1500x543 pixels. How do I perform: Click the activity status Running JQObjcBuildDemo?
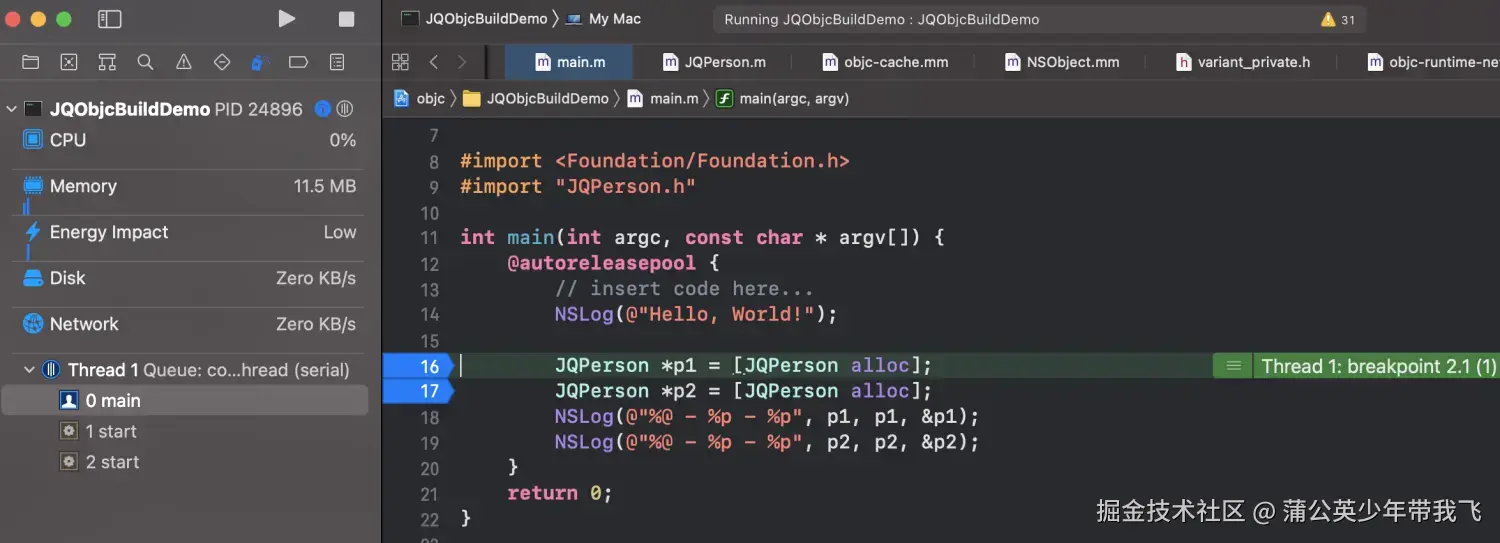[881, 19]
